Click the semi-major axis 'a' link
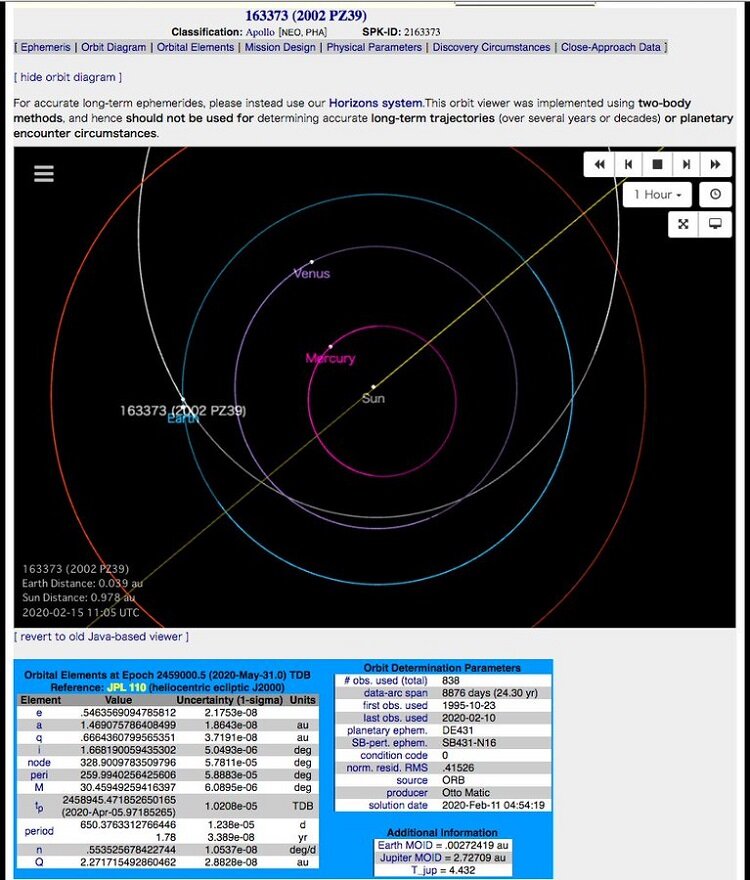Viewport: 750px width, 880px height. pos(39,725)
